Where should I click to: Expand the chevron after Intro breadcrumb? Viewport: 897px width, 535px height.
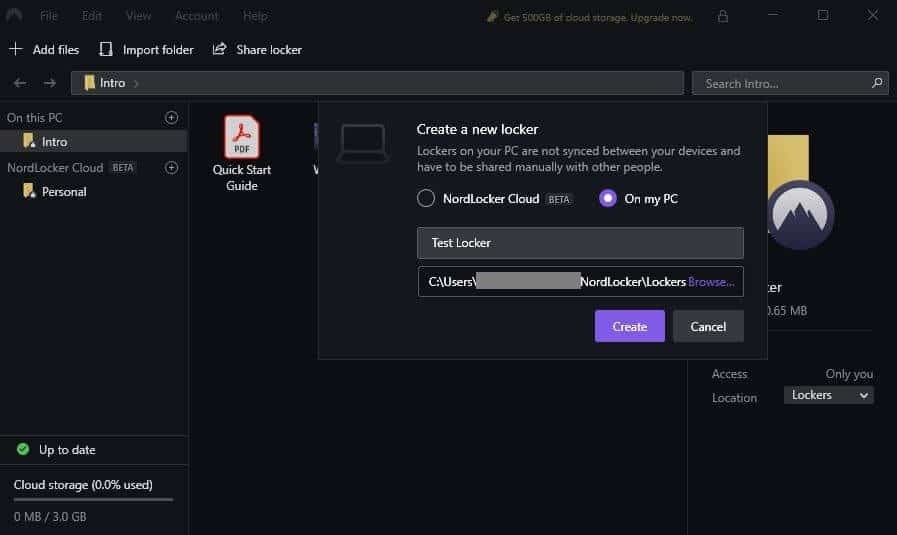(x=136, y=84)
